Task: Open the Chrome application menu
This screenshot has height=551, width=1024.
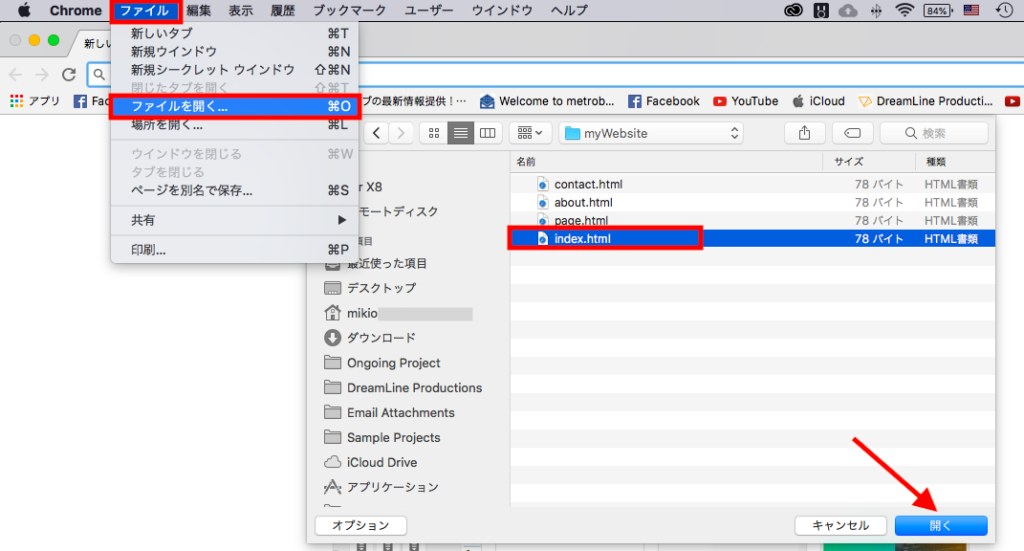Action: 76,10
